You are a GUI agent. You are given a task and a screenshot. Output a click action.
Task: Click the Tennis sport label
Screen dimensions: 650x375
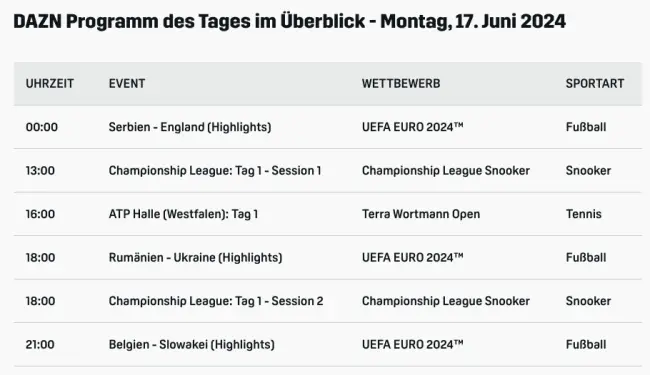click(x=584, y=214)
